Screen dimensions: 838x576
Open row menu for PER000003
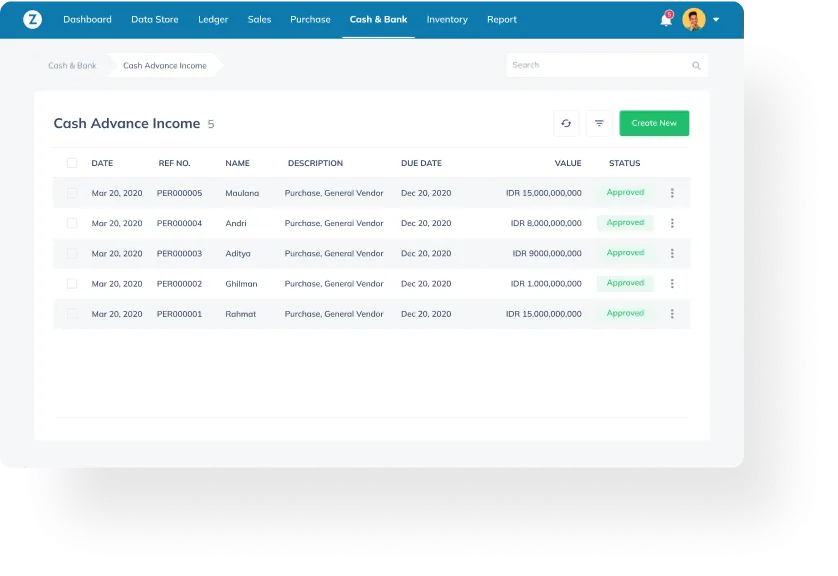(672, 253)
